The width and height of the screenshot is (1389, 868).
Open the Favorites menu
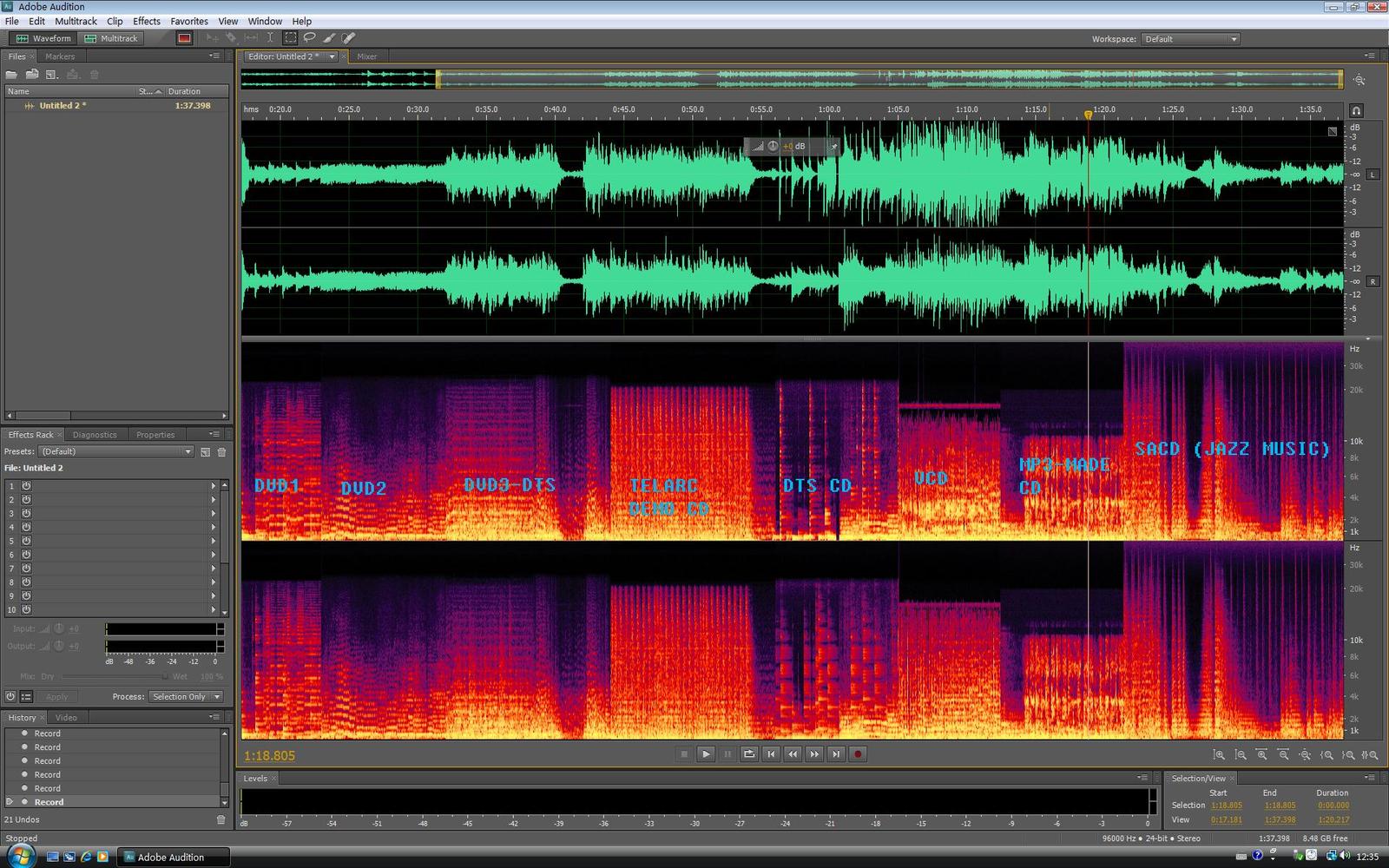pyautogui.click(x=189, y=21)
